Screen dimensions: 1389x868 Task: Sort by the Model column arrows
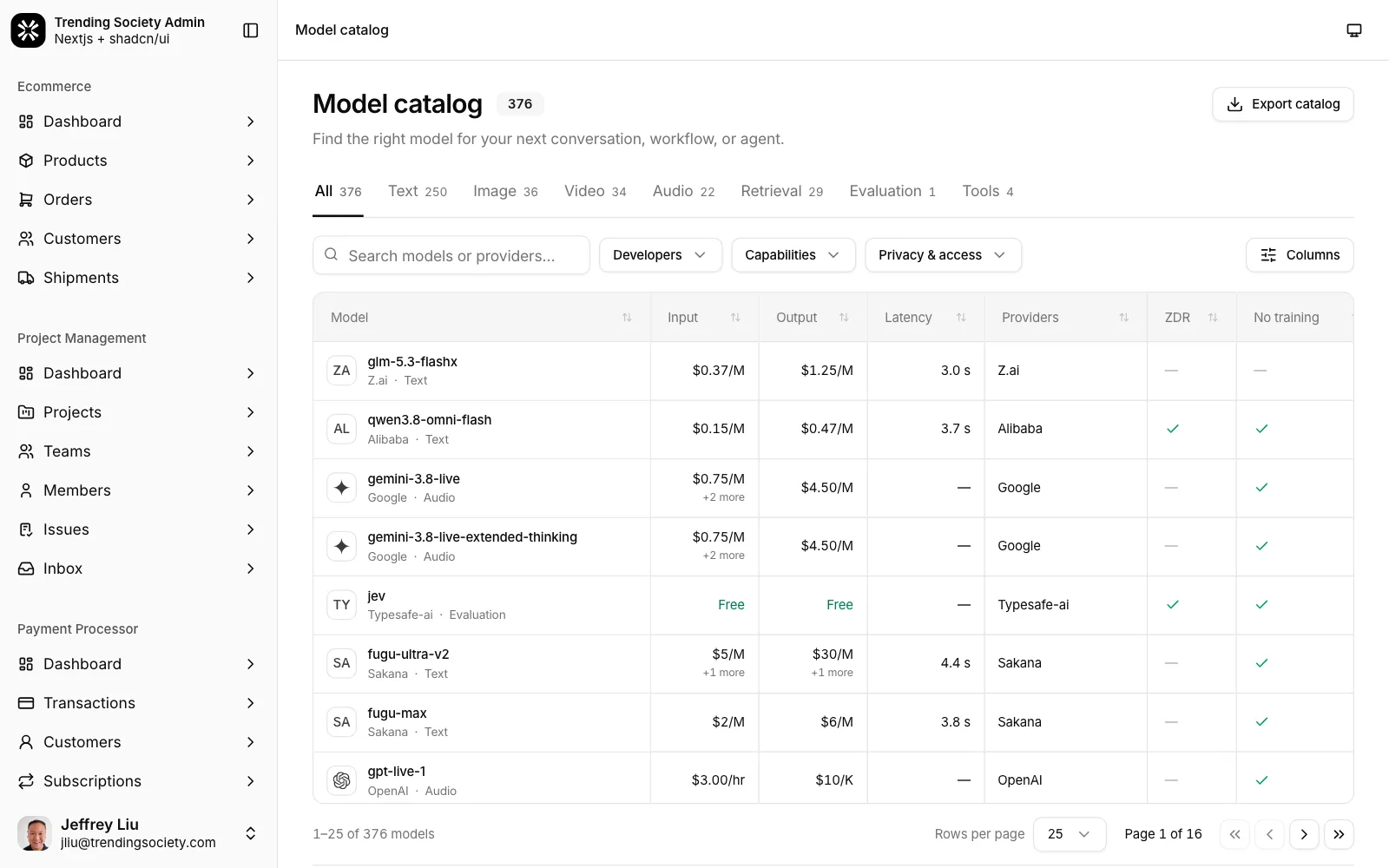tap(627, 318)
